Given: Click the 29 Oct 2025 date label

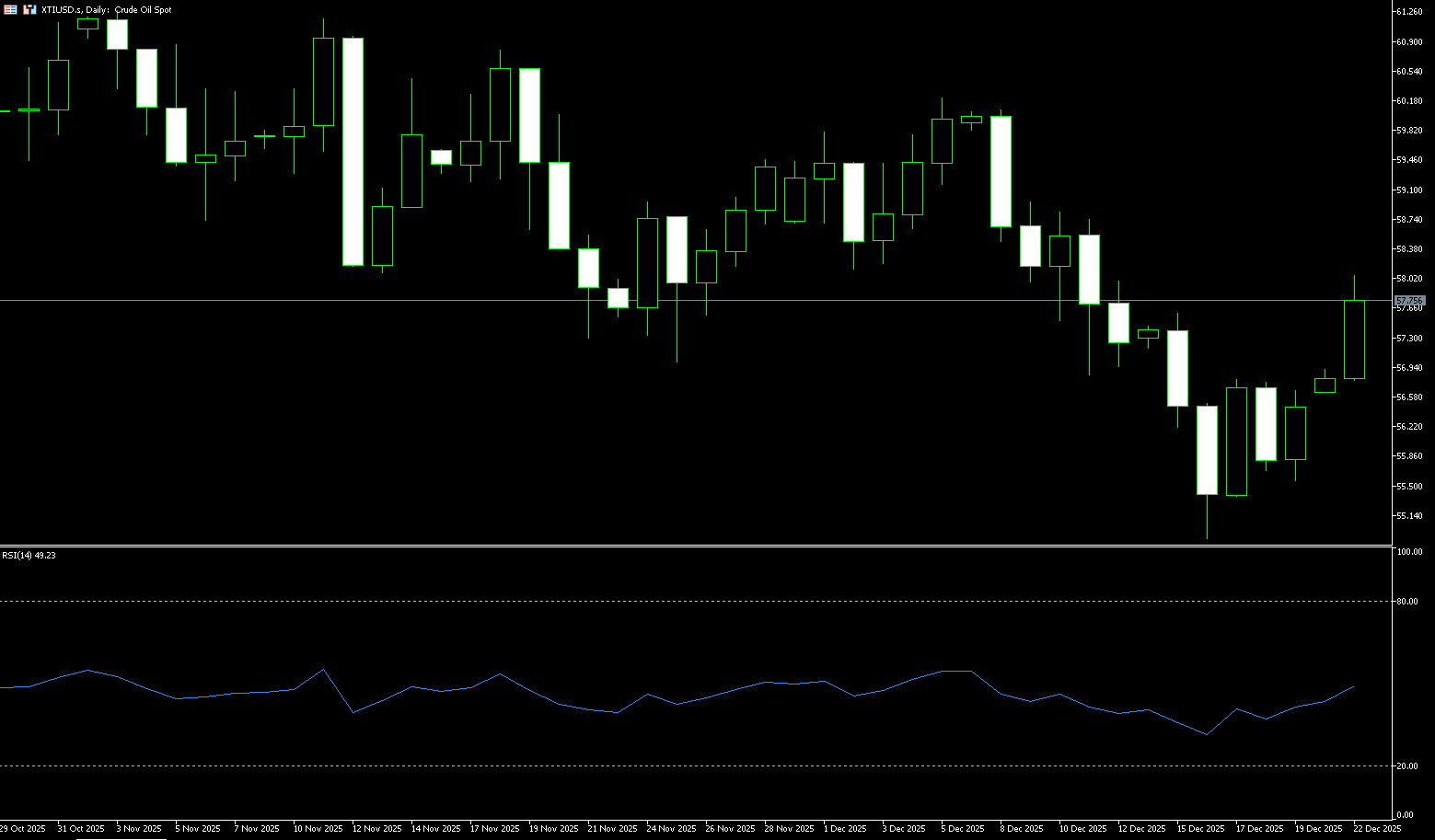Looking at the screenshot, I should click(x=23, y=829).
